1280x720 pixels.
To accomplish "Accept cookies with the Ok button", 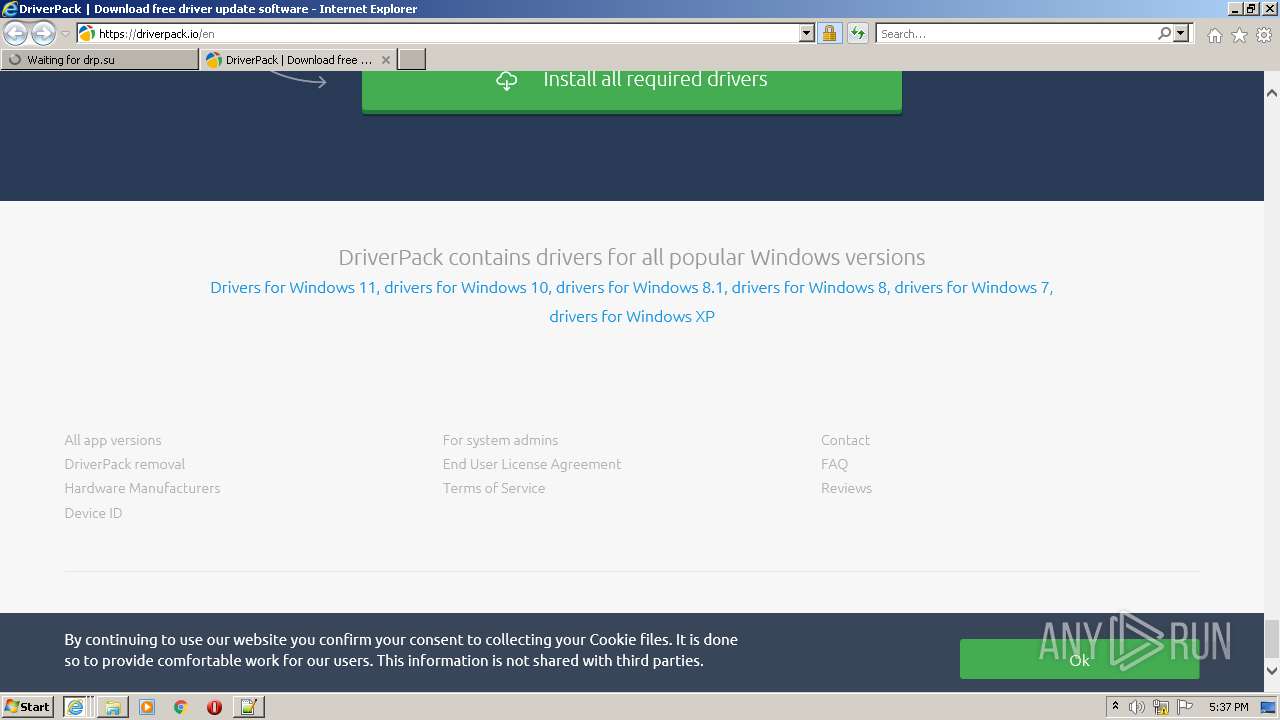I will (x=1079, y=659).
